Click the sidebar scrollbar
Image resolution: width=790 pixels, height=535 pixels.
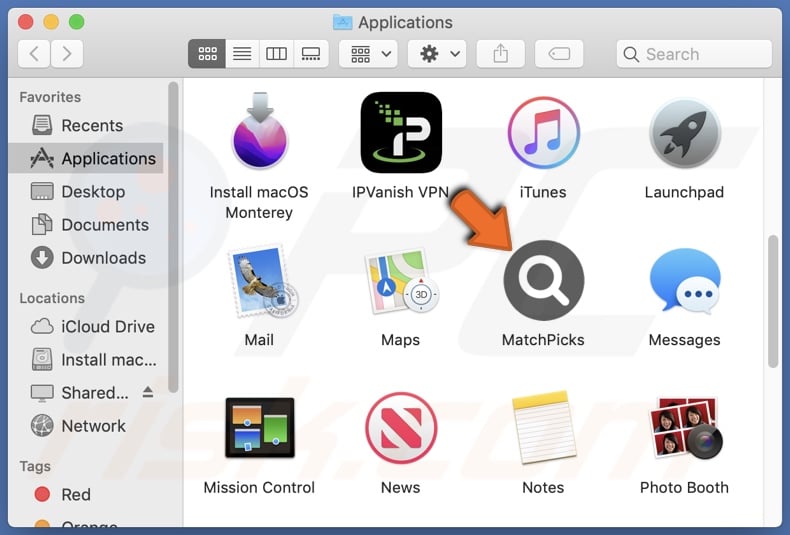(x=173, y=237)
